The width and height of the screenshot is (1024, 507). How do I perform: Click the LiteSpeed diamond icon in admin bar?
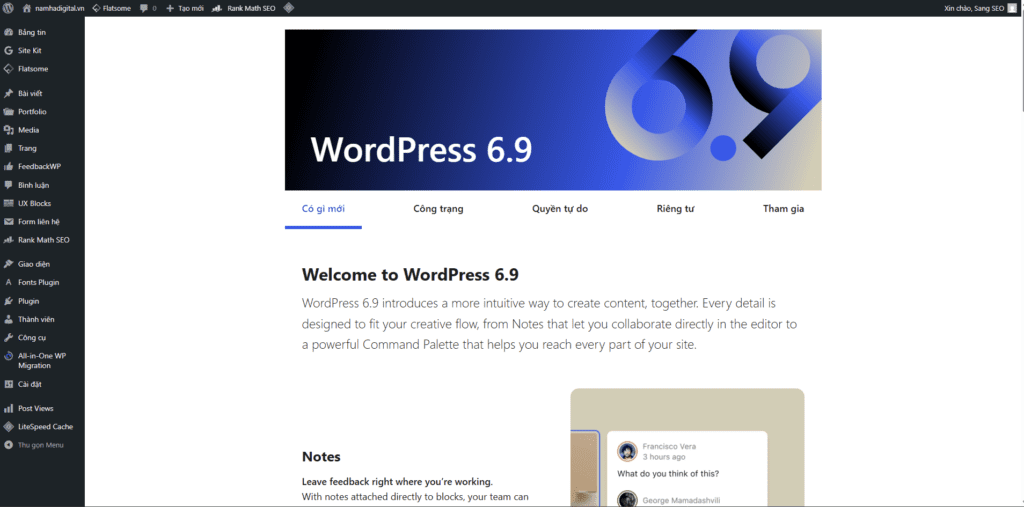[x=289, y=8]
